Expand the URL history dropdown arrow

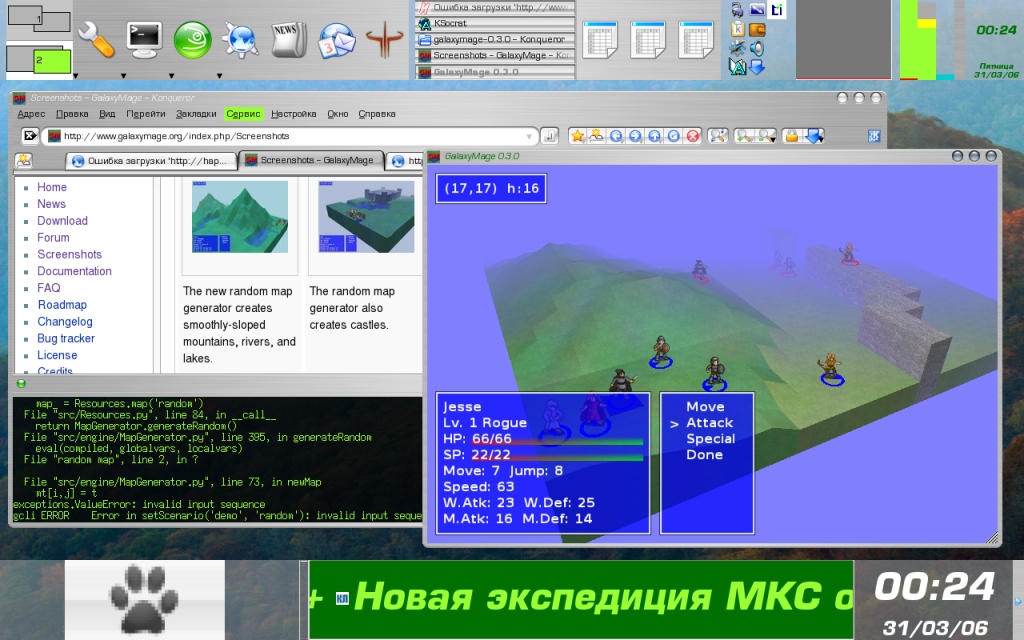coord(528,136)
